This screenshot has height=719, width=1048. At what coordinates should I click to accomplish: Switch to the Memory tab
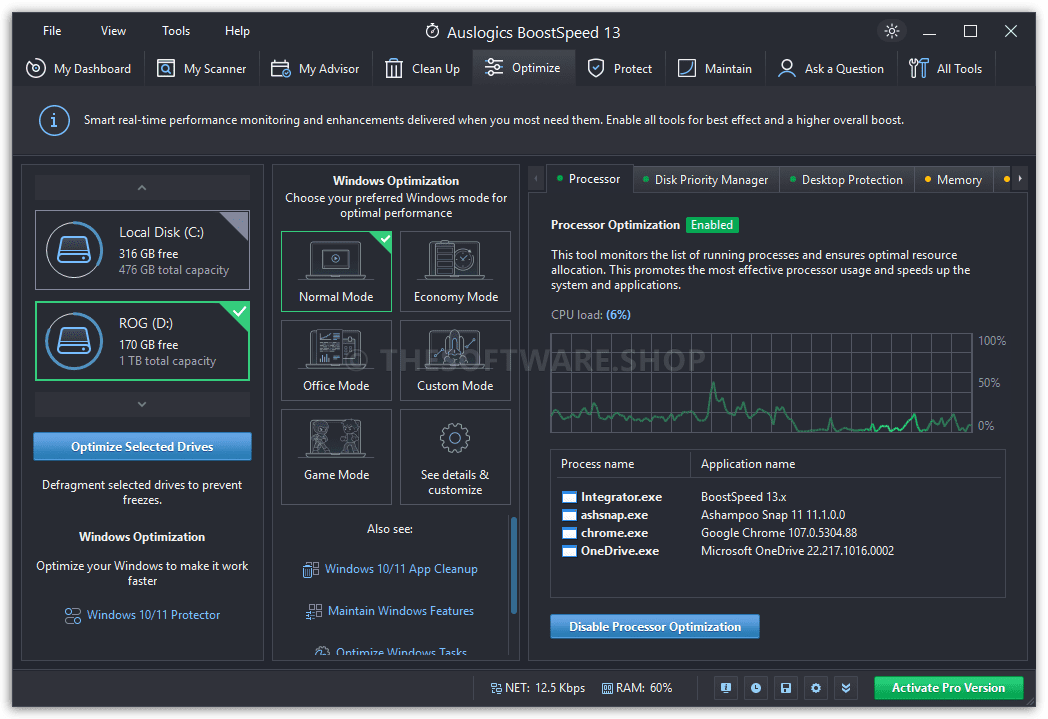coord(953,180)
